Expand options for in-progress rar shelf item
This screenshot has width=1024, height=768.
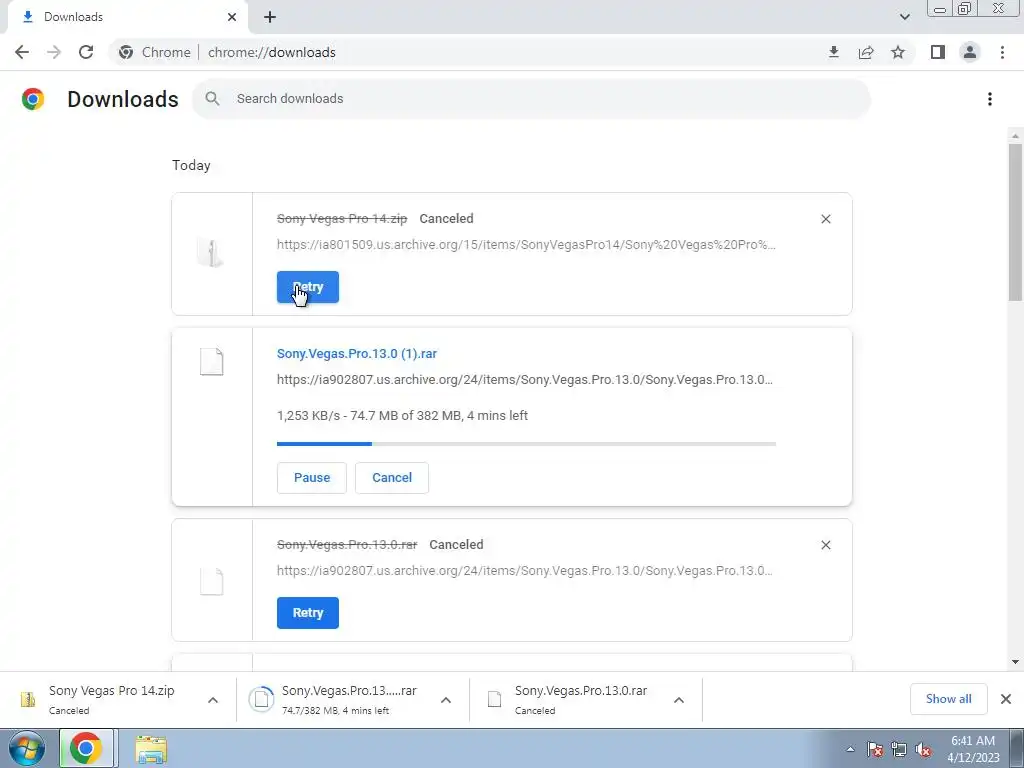coord(445,700)
